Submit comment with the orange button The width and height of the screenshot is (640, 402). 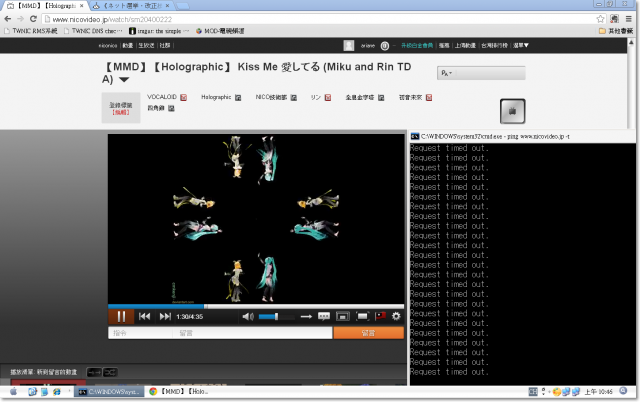pyautogui.click(x=369, y=333)
